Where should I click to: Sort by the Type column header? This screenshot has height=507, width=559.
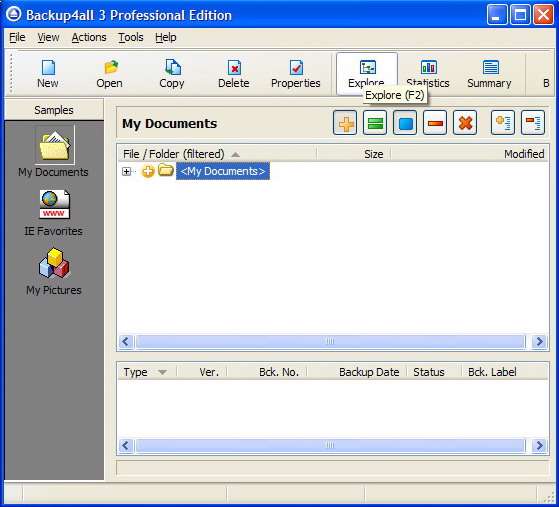(147, 372)
